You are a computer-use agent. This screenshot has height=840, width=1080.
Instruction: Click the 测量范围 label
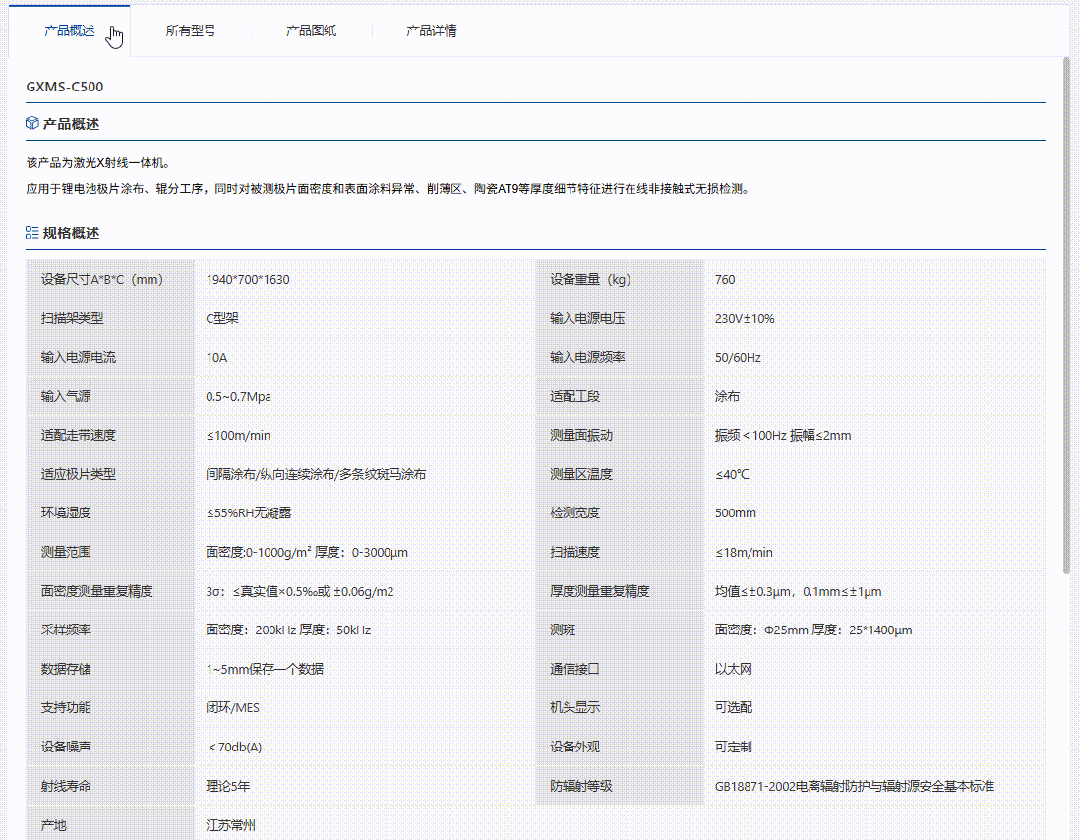point(65,552)
